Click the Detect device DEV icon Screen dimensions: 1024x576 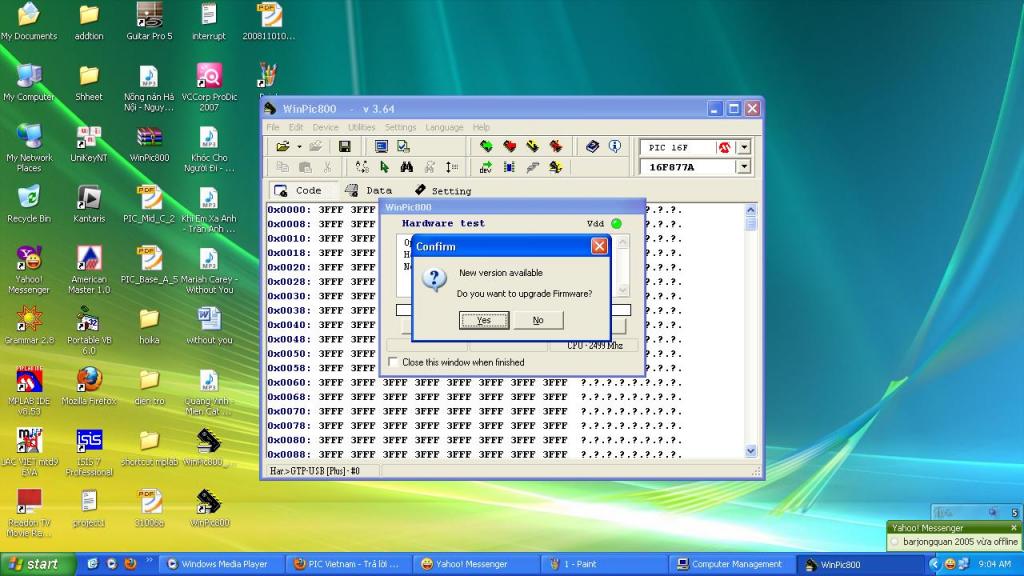pyautogui.click(x=486, y=167)
